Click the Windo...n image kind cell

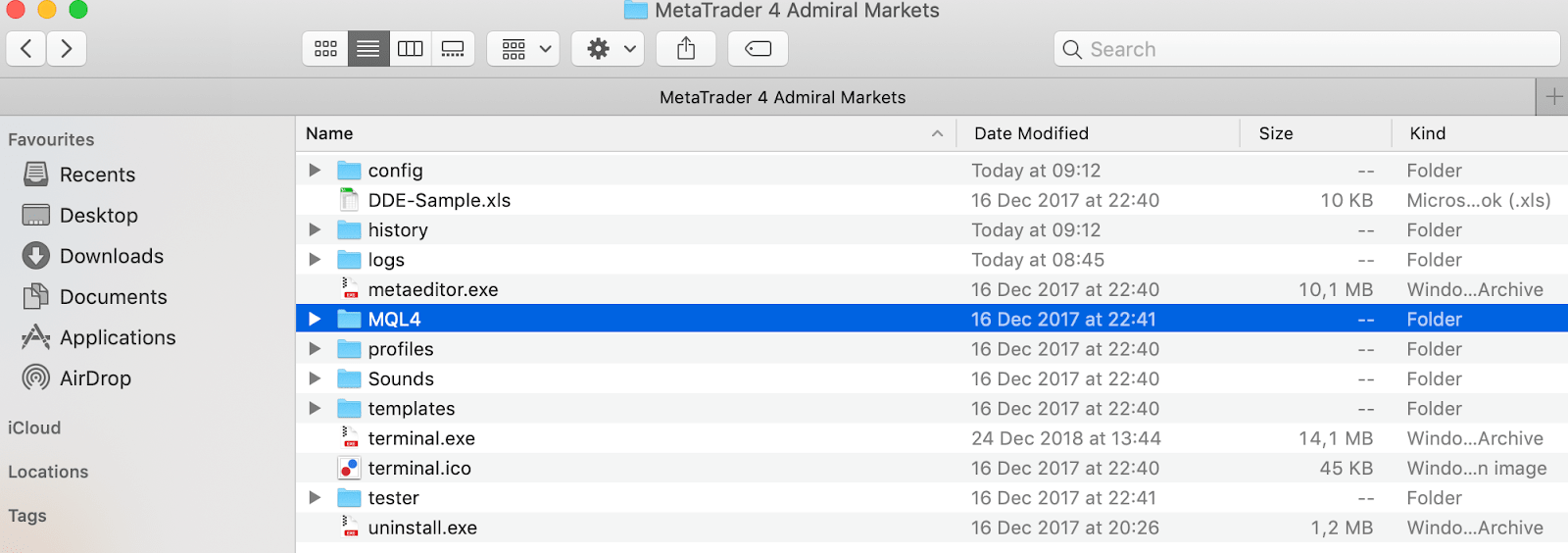(1477, 468)
